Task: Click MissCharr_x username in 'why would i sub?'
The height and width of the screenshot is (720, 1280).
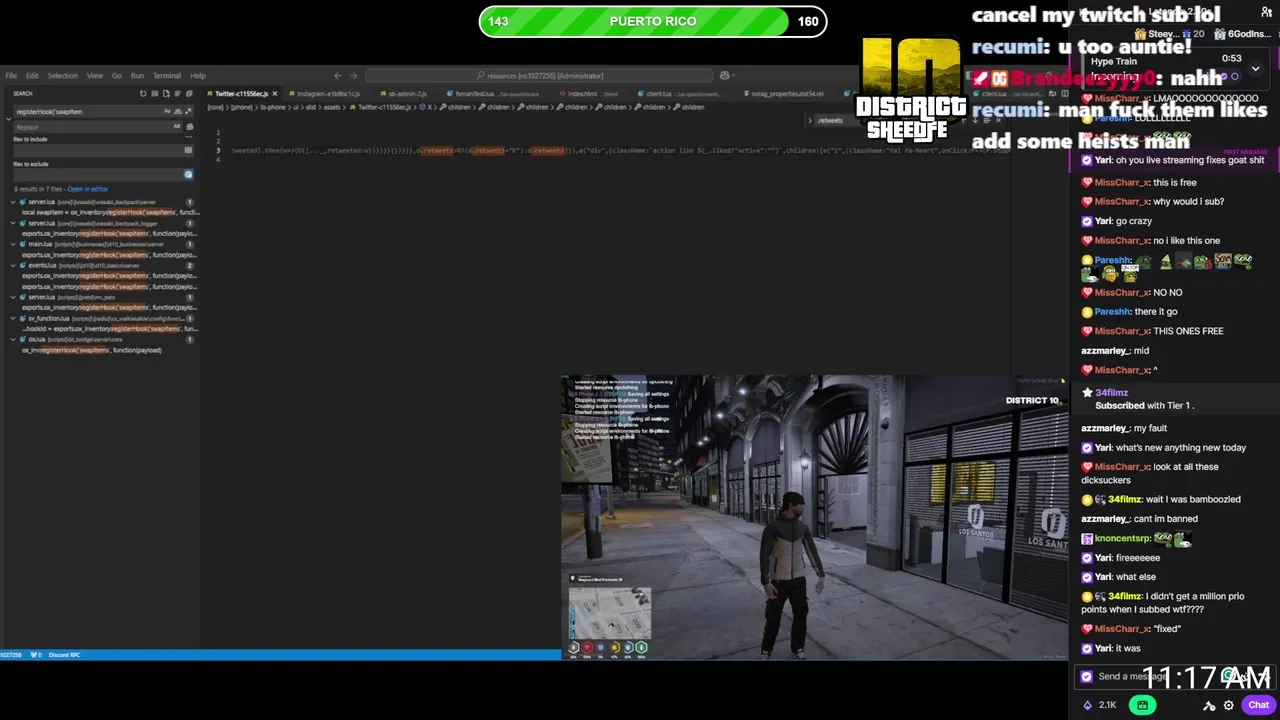Action: [1122, 201]
